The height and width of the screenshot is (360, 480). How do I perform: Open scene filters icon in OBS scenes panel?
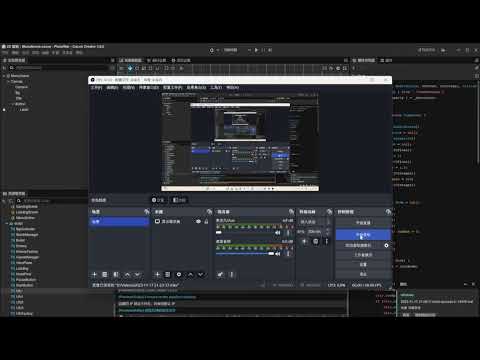tap(116, 274)
